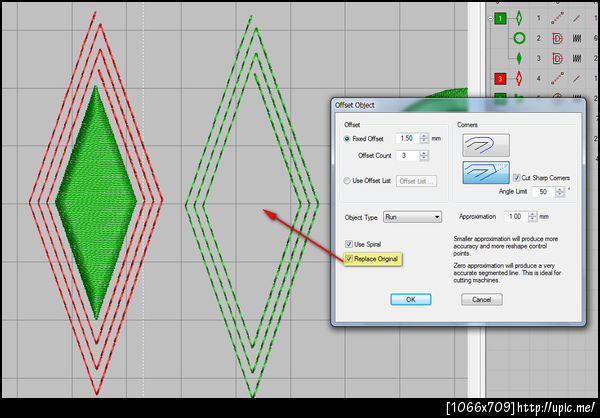Click green ring icon in row 2
Screen dimensions: 600x418
tap(519, 38)
